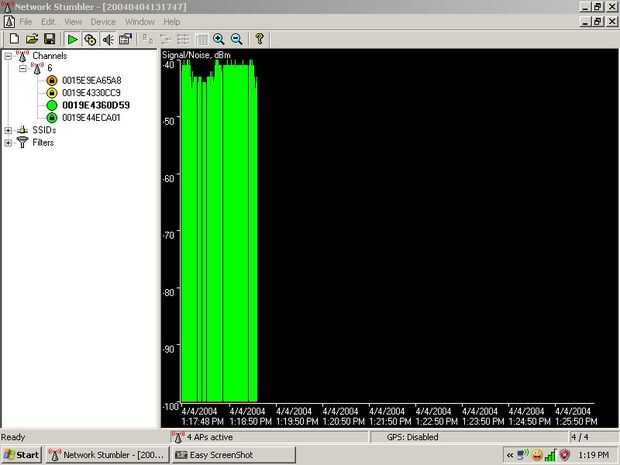Open the document control menu icon
620x465 pixels.
click(x=9, y=21)
